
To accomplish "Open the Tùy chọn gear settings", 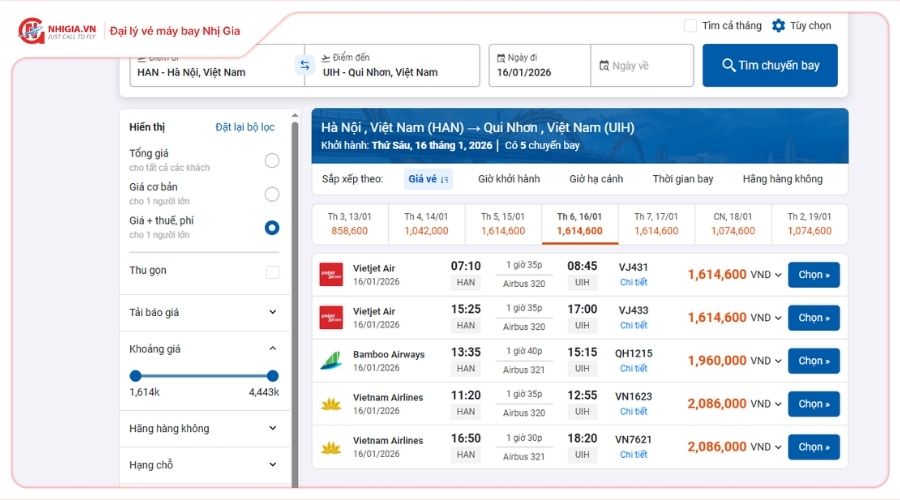I will 778,26.
